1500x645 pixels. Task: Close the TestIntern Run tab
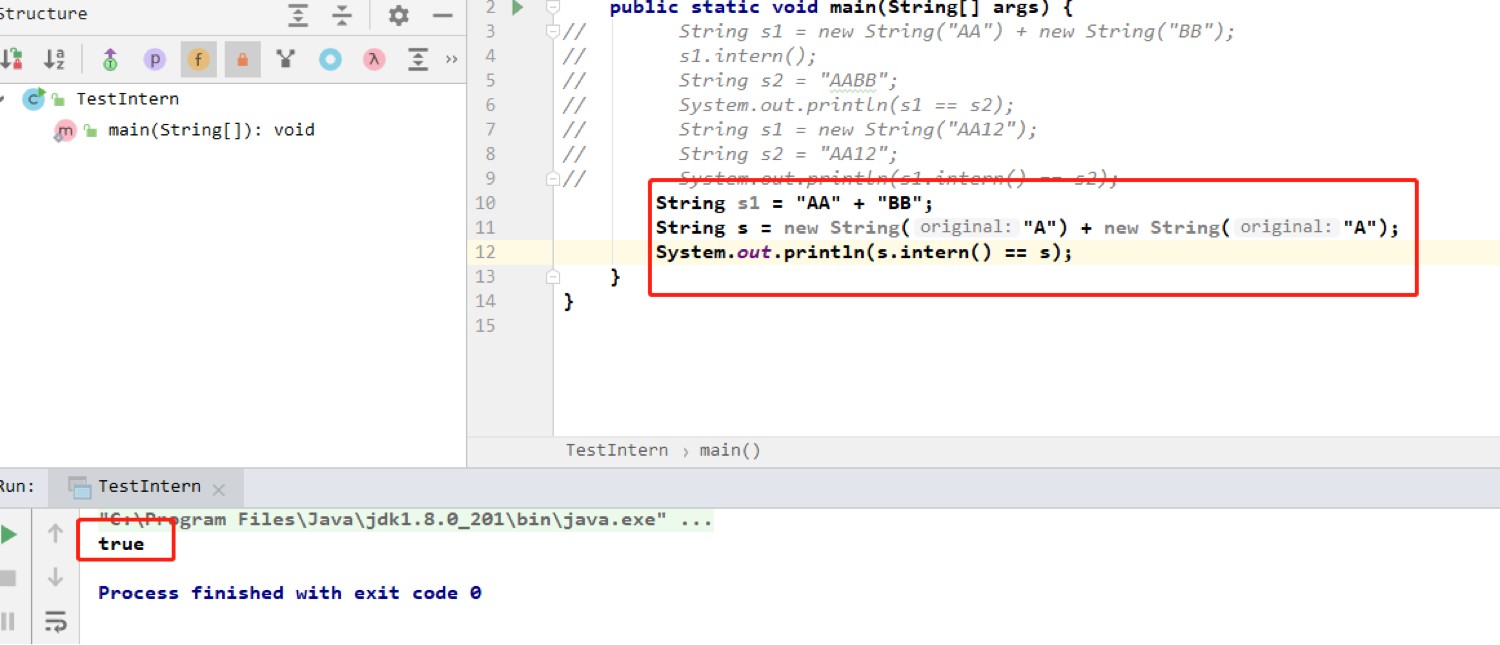pyautogui.click(x=219, y=490)
